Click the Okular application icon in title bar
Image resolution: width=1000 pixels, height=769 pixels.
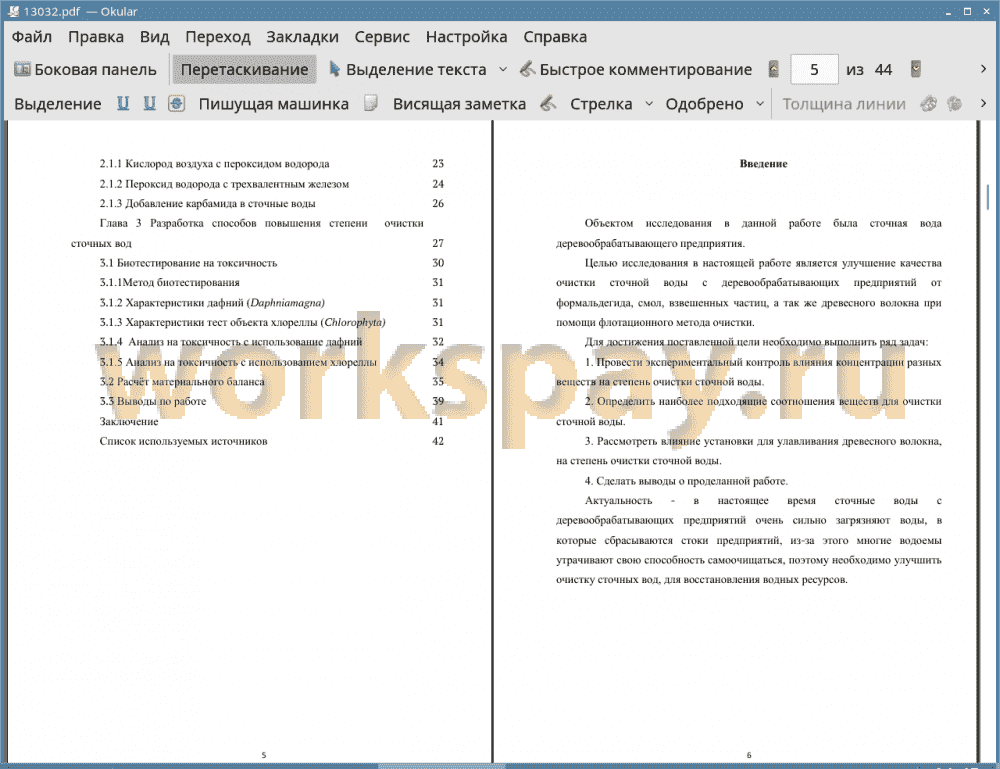13,11
